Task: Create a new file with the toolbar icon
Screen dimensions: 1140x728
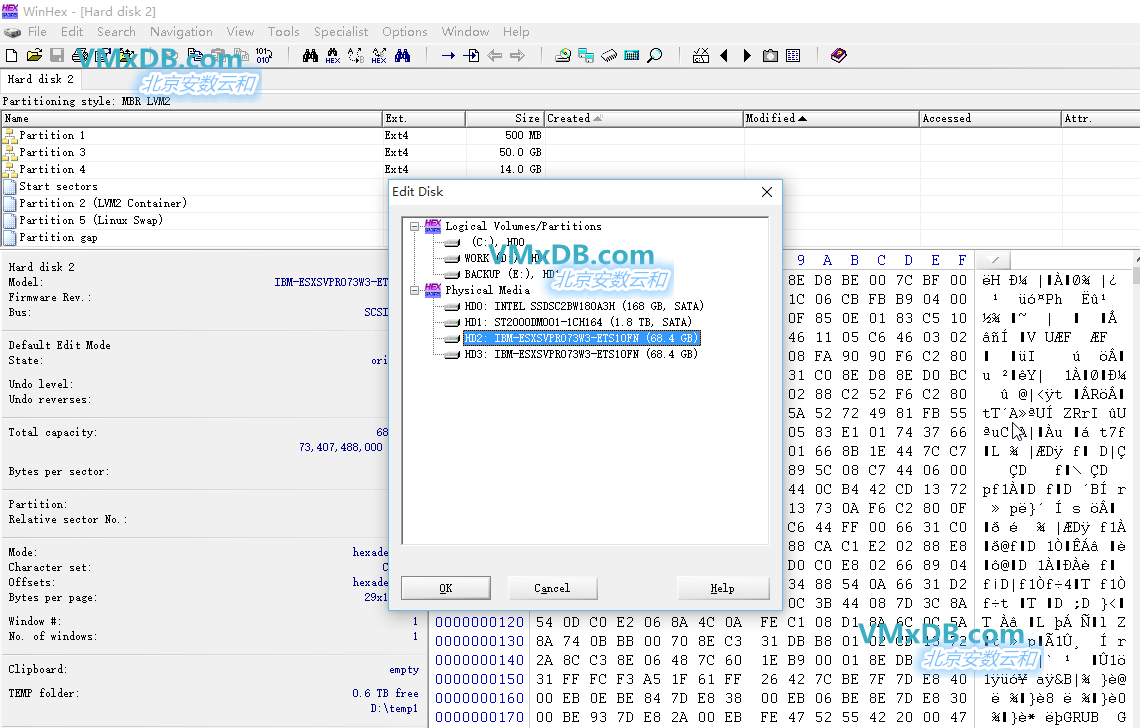Action: [x=12, y=55]
